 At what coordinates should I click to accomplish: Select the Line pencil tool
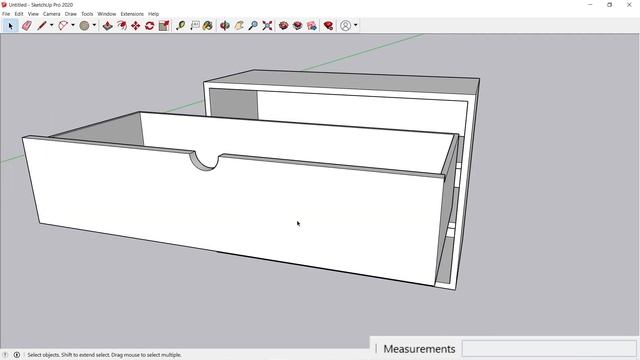(42, 26)
